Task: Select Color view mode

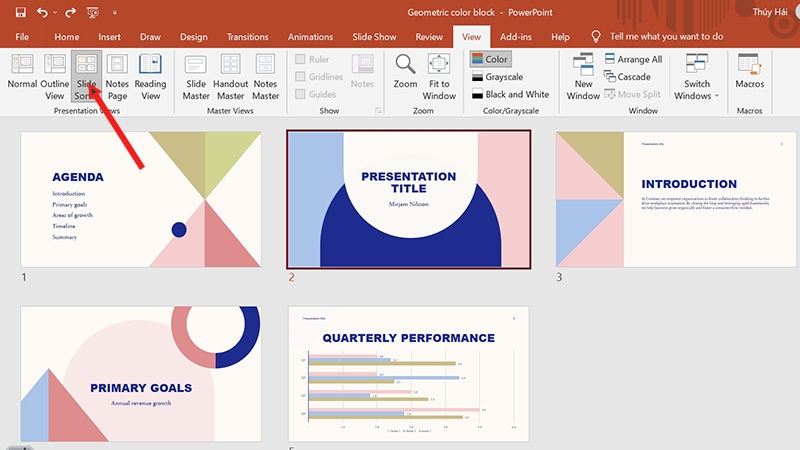Action: 490,59
